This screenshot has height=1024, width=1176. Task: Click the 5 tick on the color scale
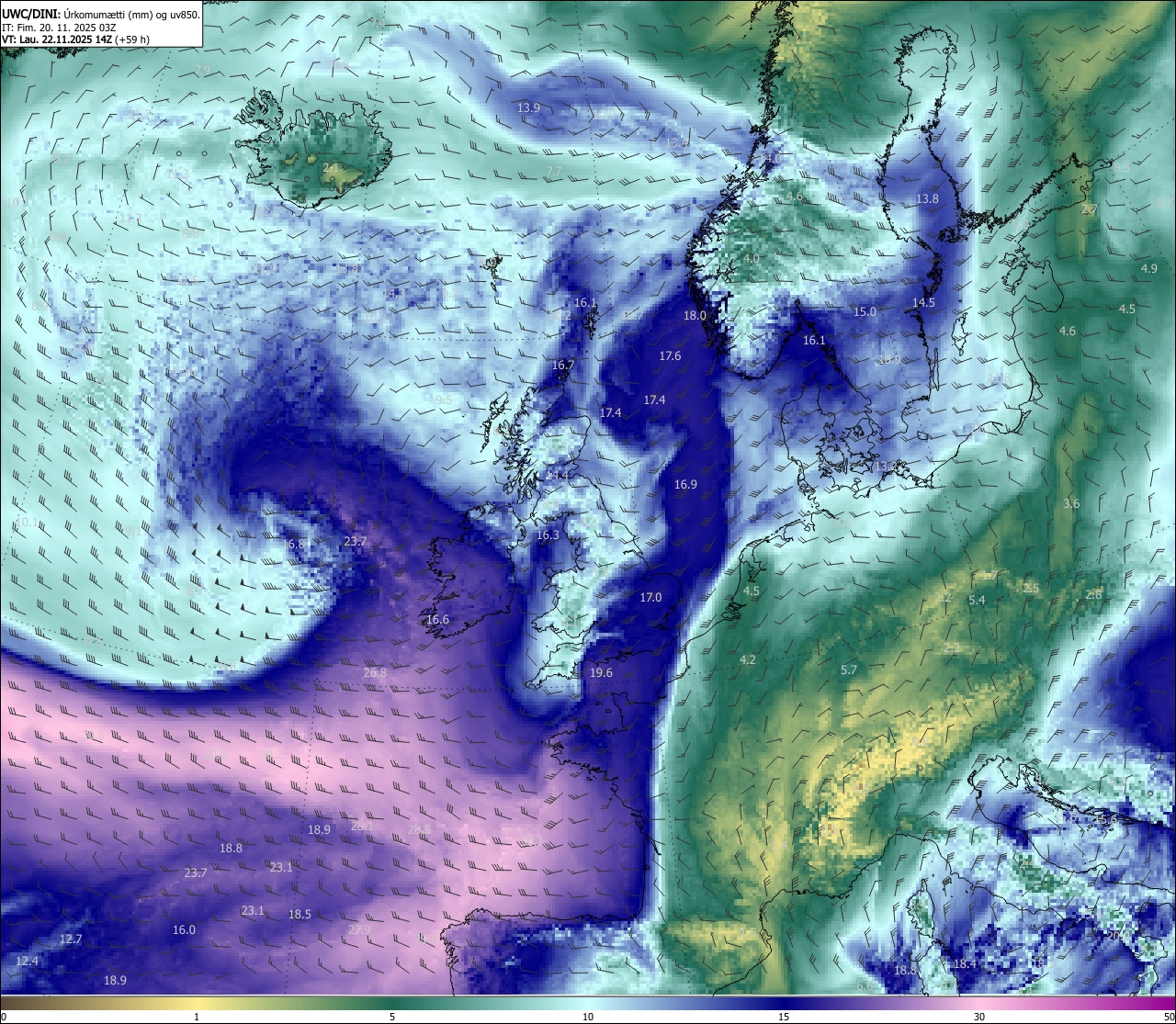(x=392, y=1017)
